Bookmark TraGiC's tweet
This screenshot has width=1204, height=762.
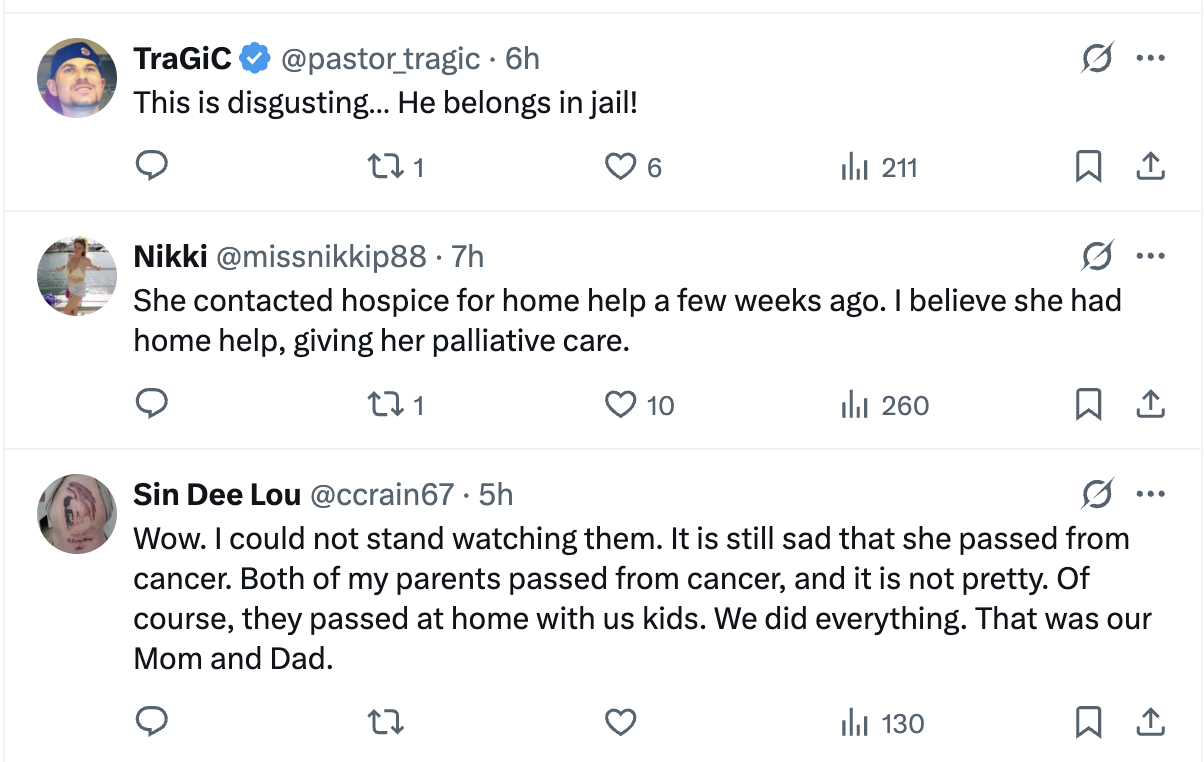(1088, 166)
